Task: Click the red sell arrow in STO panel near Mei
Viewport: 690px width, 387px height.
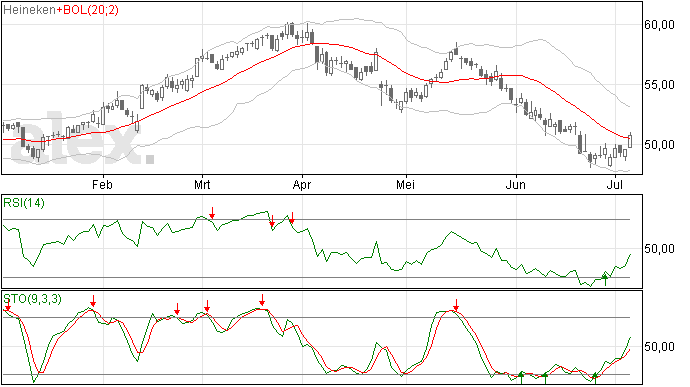Action: coord(456,305)
